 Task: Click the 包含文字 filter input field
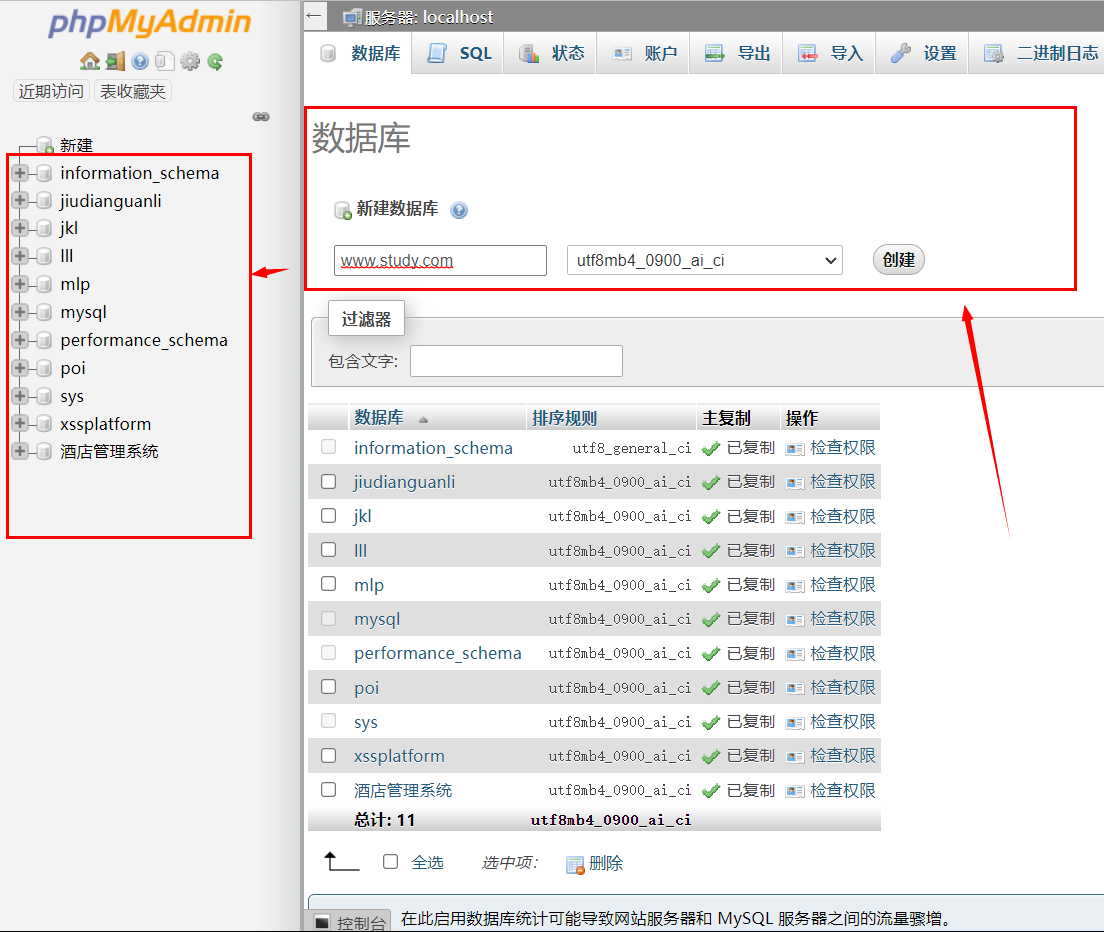(516, 361)
